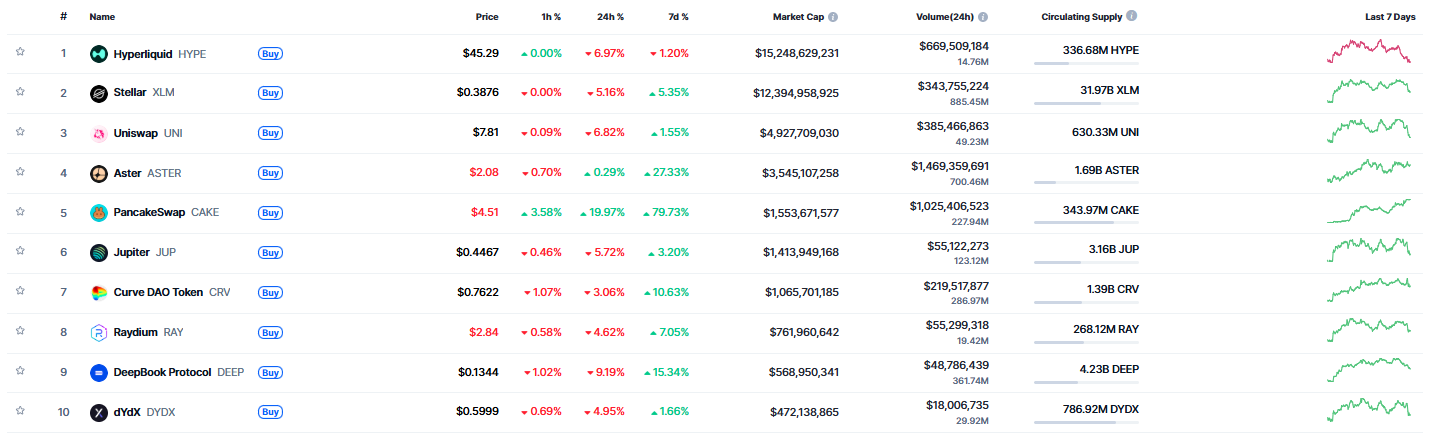Star Hyperliquid to add to watchlist

(20, 52)
